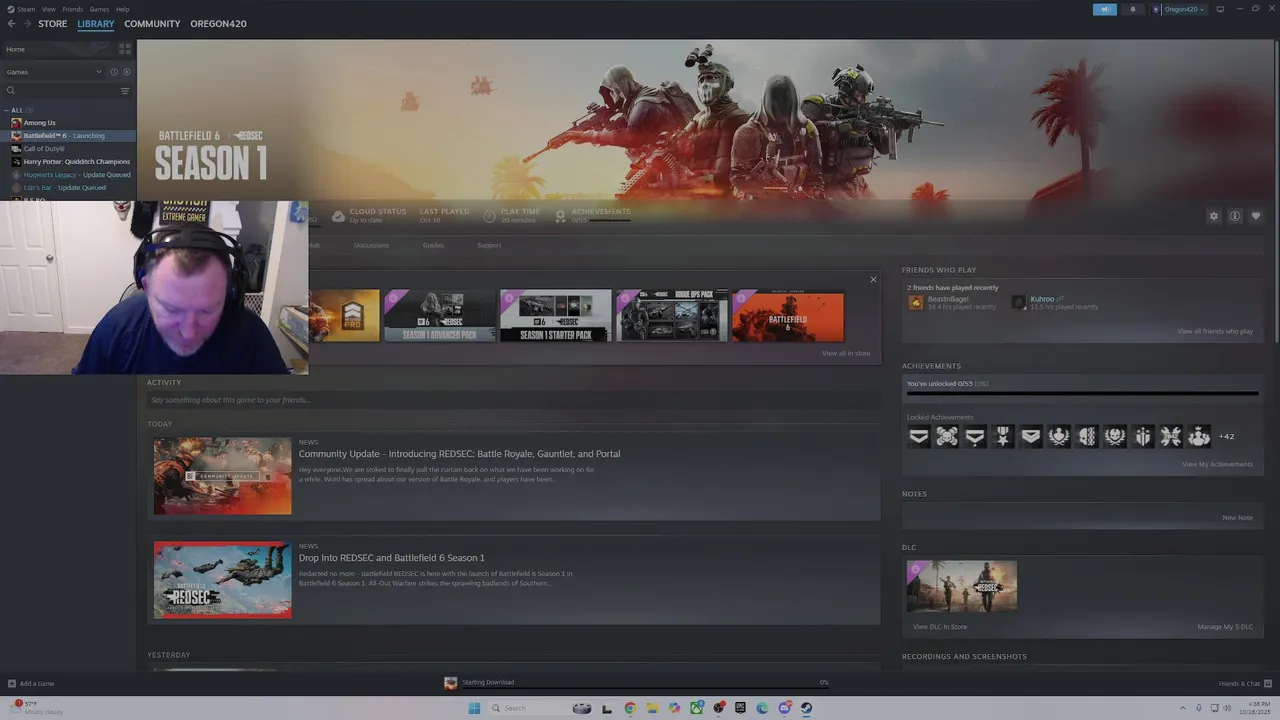Viewport: 1280px width, 720px height.
Task: Open the Games menu
Action: coord(99,9)
